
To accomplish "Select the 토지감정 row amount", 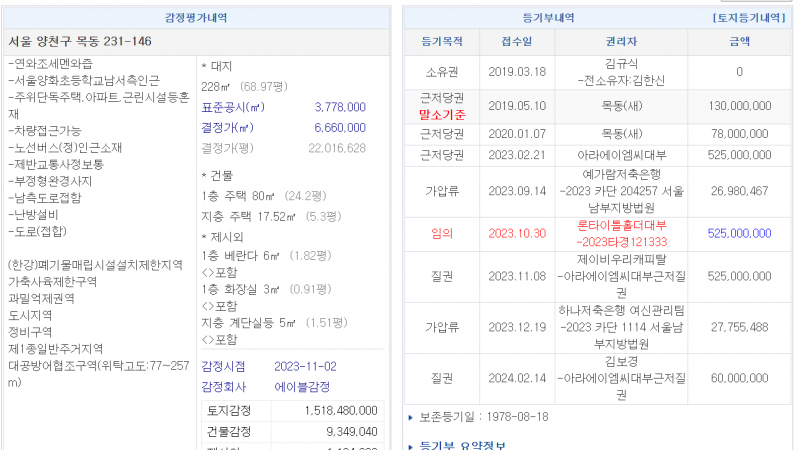I will tap(340, 411).
